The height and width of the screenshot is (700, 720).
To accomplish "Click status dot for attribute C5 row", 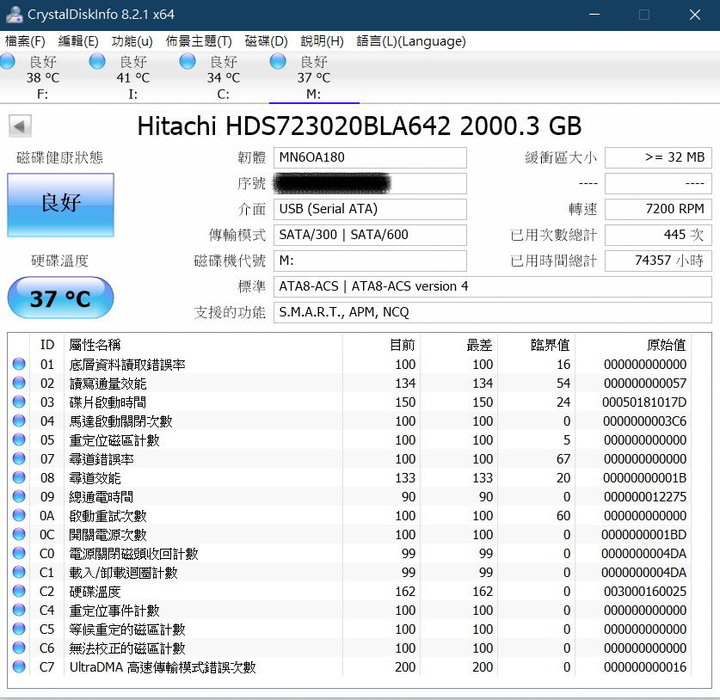I will pos(19,629).
